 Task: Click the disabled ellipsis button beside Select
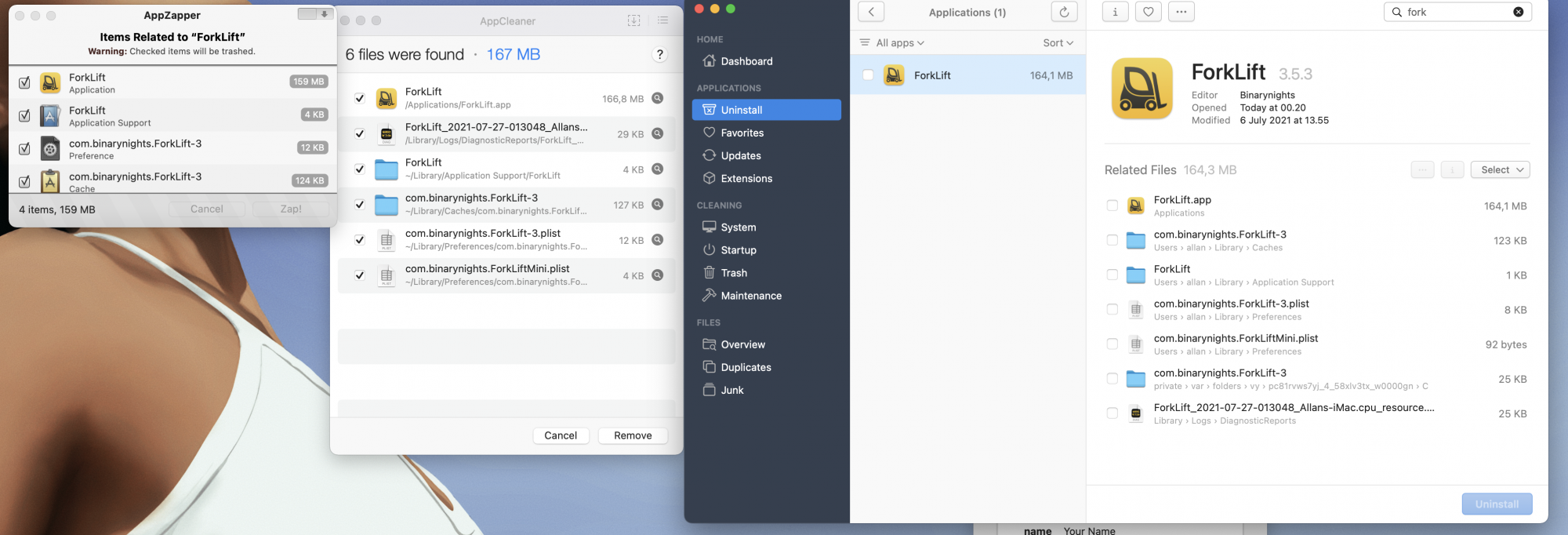click(x=1422, y=169)
